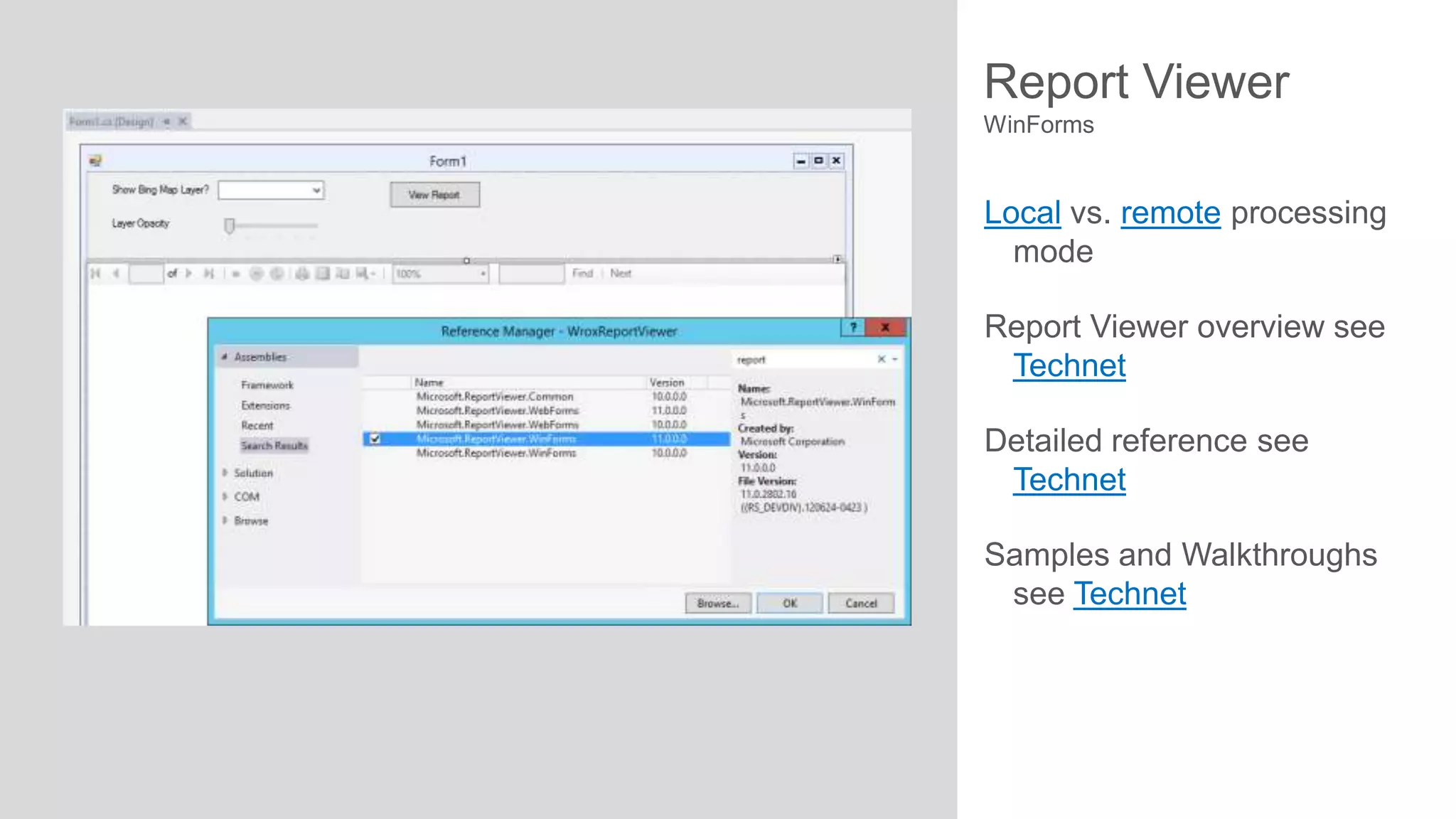The height and width of the screenshot is (819, 1456).
Task: Click Find in report toolbar
Action: (x=583, y=274)
